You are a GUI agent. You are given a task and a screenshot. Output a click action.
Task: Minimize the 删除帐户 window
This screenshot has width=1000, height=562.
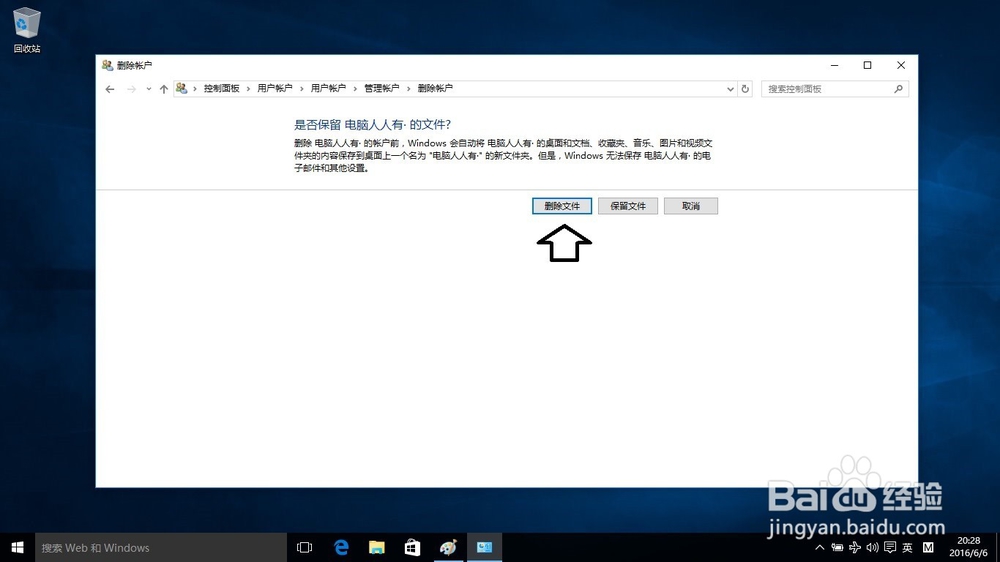point(834,65)
